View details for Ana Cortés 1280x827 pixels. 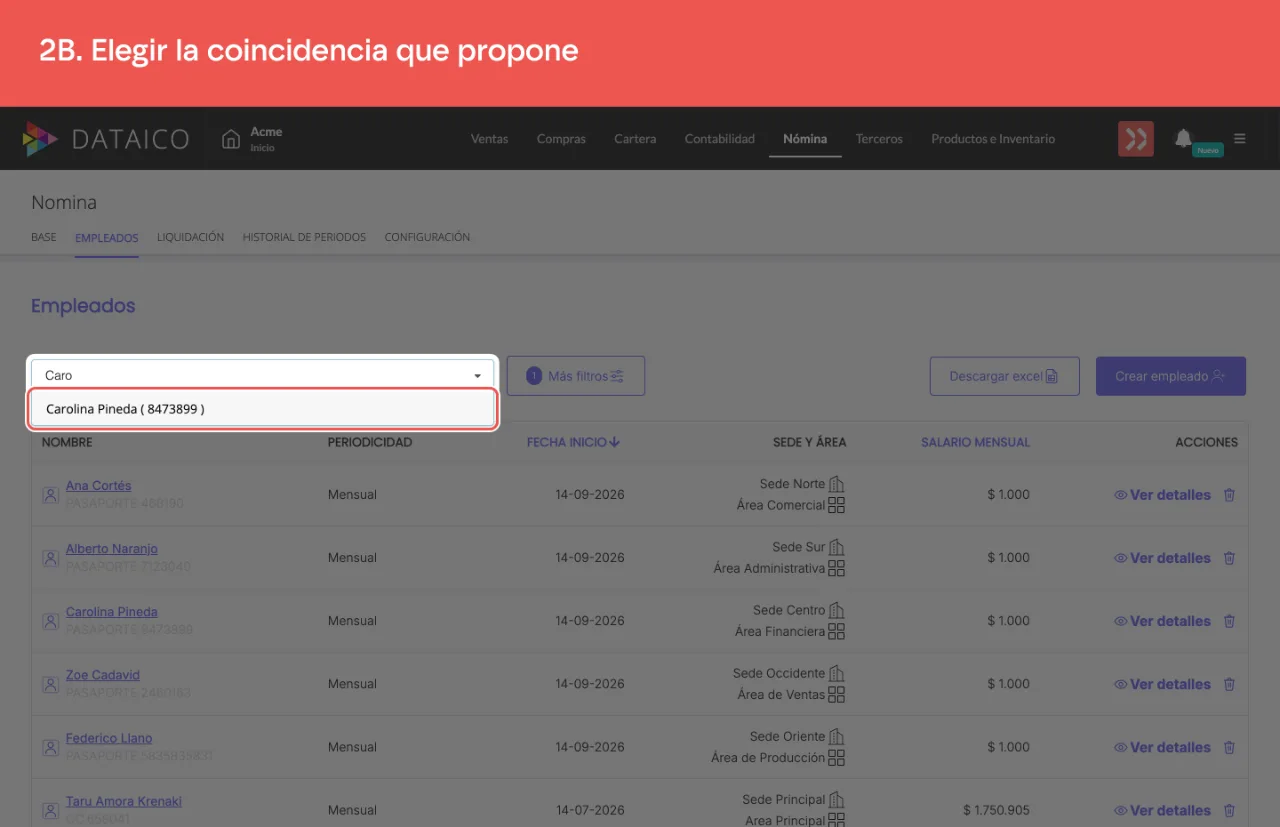click(x=1162, y=495)
